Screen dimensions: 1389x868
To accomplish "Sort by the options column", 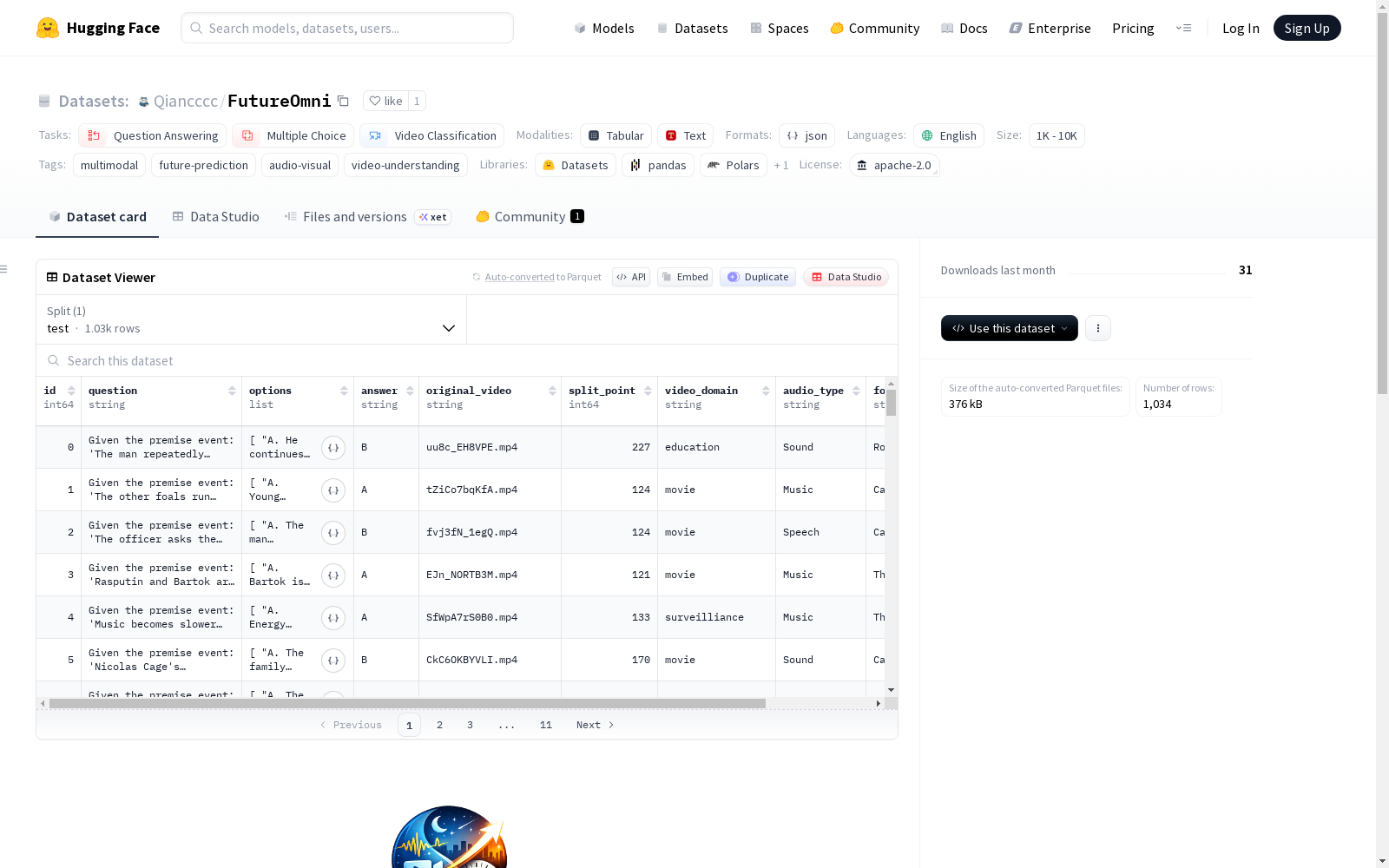I will point(344,391).
